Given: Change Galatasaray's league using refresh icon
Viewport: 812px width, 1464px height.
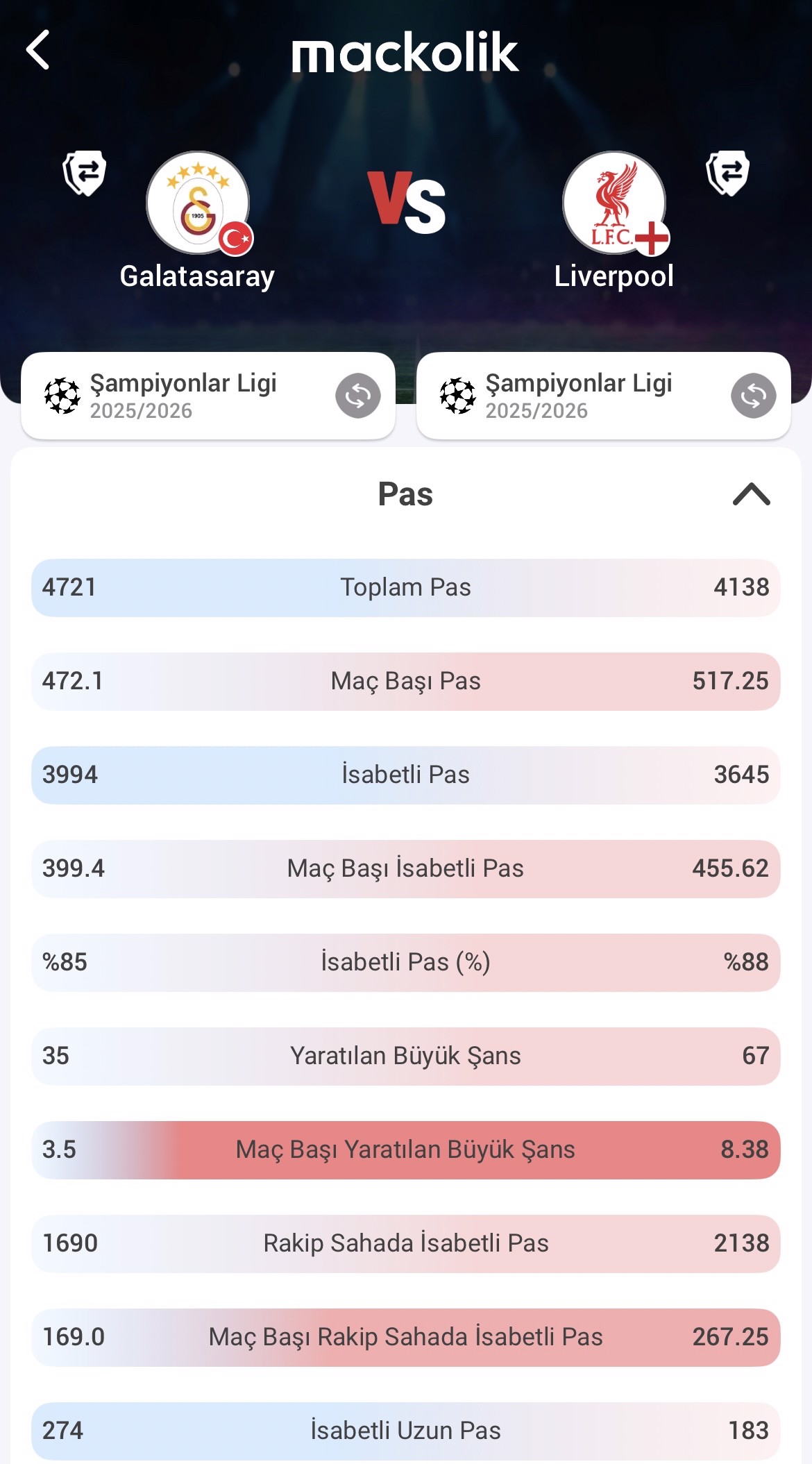Looking at the screenshot, I should coord(358,396).
